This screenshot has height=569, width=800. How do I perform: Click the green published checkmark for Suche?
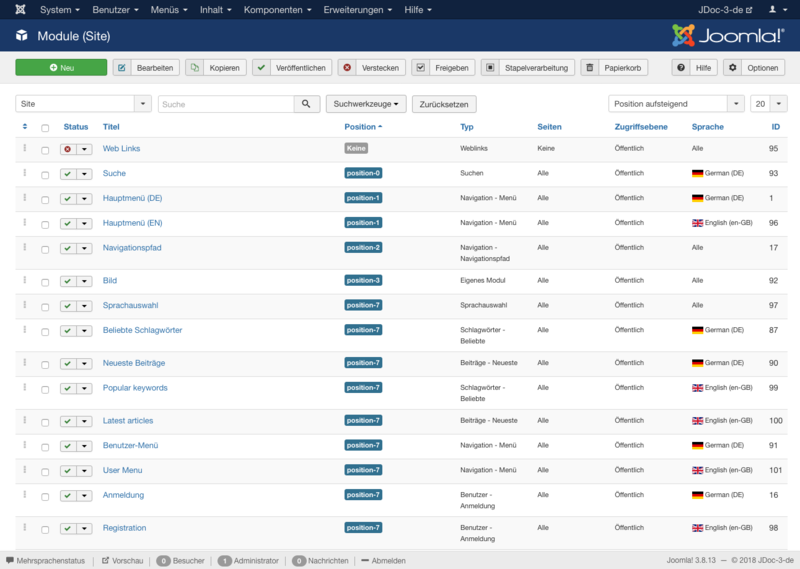[68, 174]
